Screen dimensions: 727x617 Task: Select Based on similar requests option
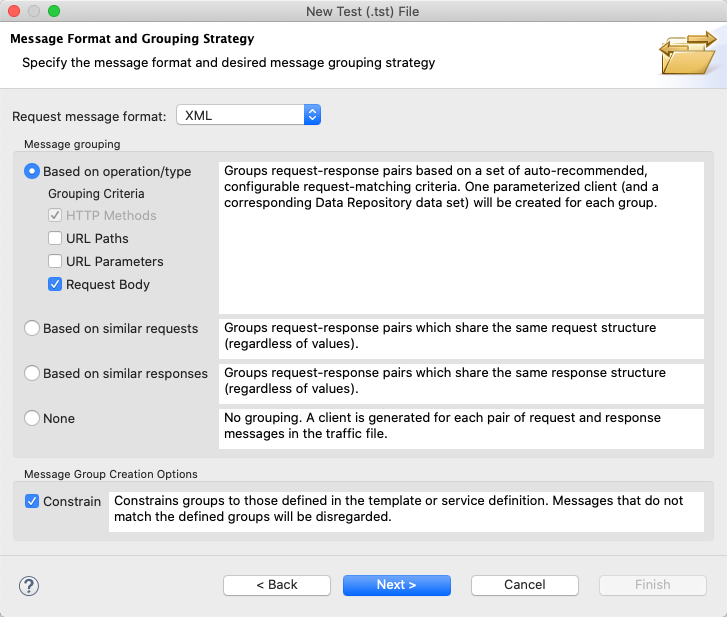(32, 328)
